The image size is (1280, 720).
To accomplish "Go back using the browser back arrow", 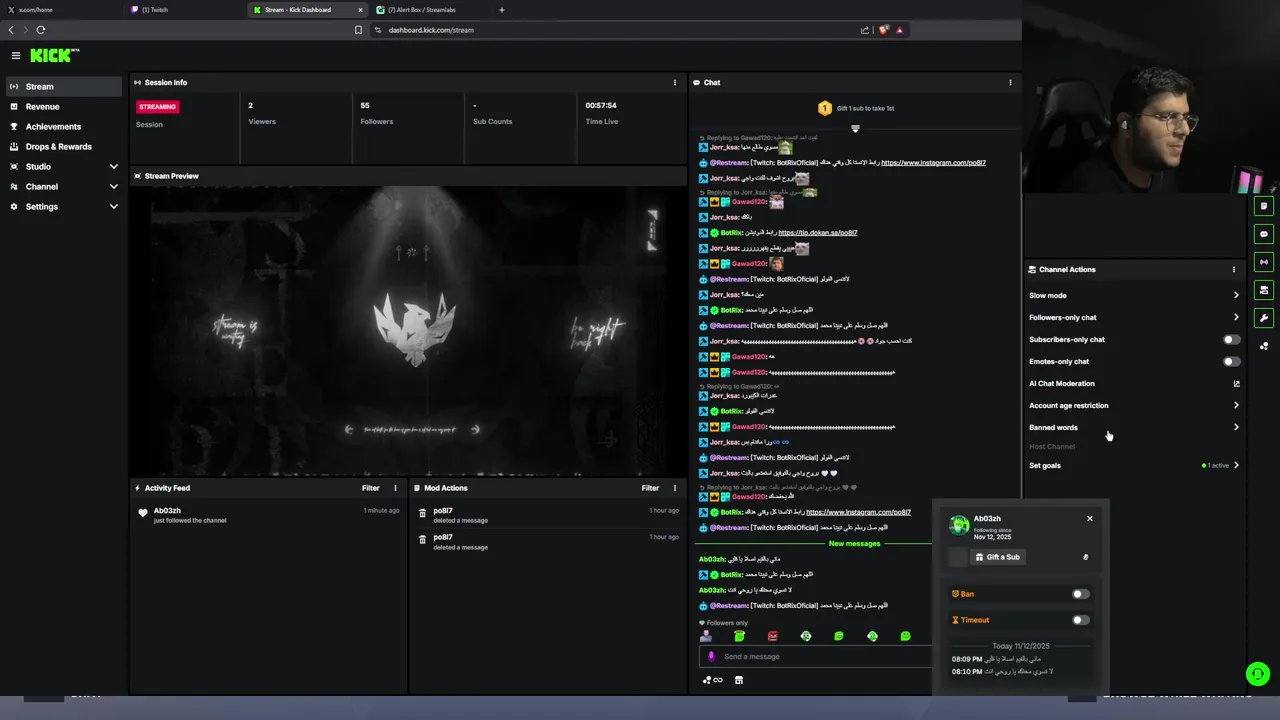I will coord(12,30).
